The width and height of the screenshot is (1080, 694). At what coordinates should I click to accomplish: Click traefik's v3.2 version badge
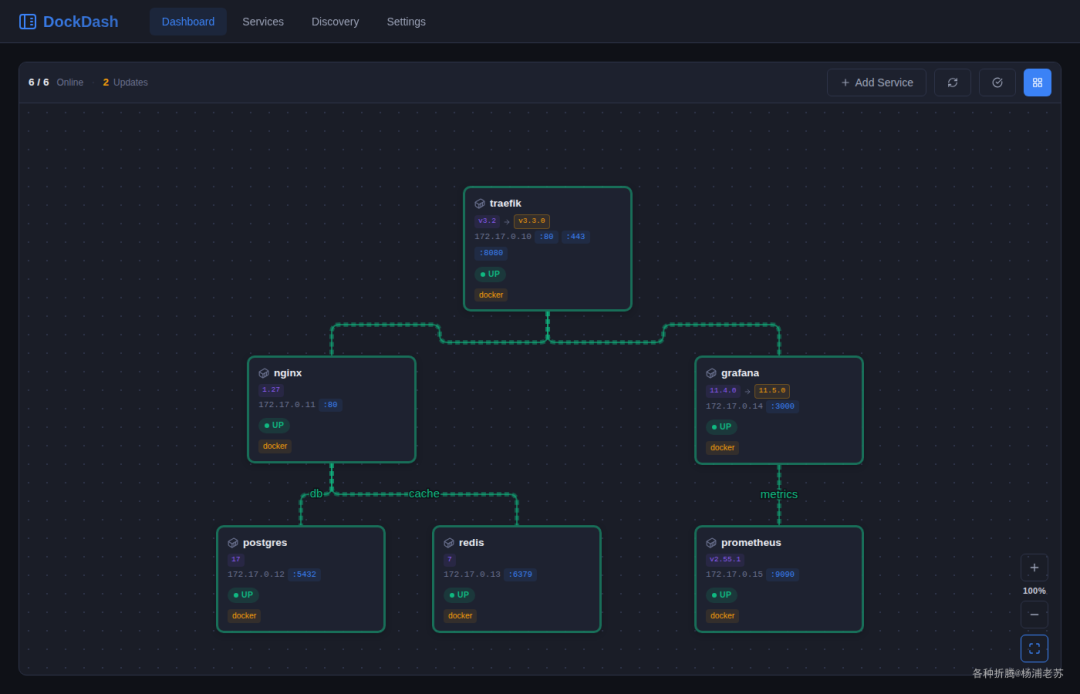tap(487, 221)
